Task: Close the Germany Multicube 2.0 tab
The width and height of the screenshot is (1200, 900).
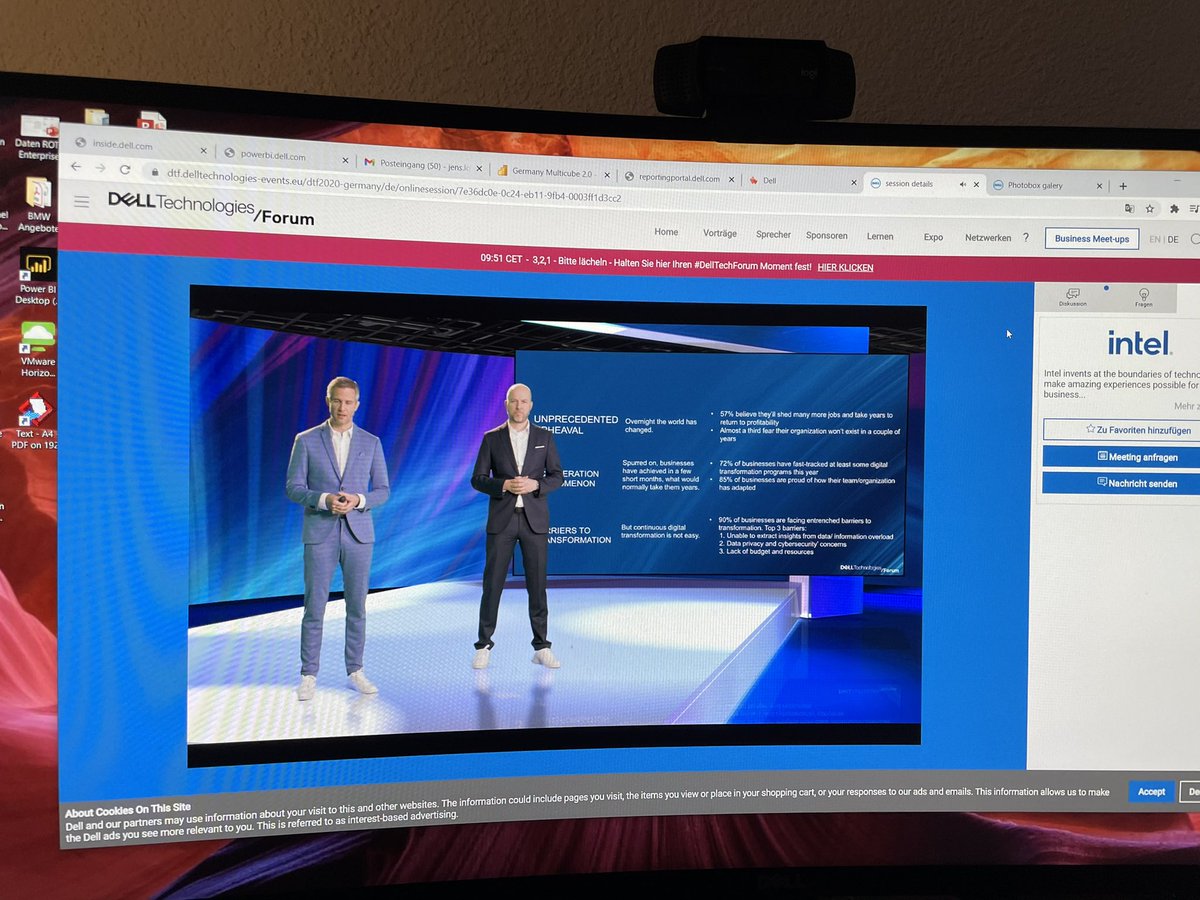Action: pos(606,173)
